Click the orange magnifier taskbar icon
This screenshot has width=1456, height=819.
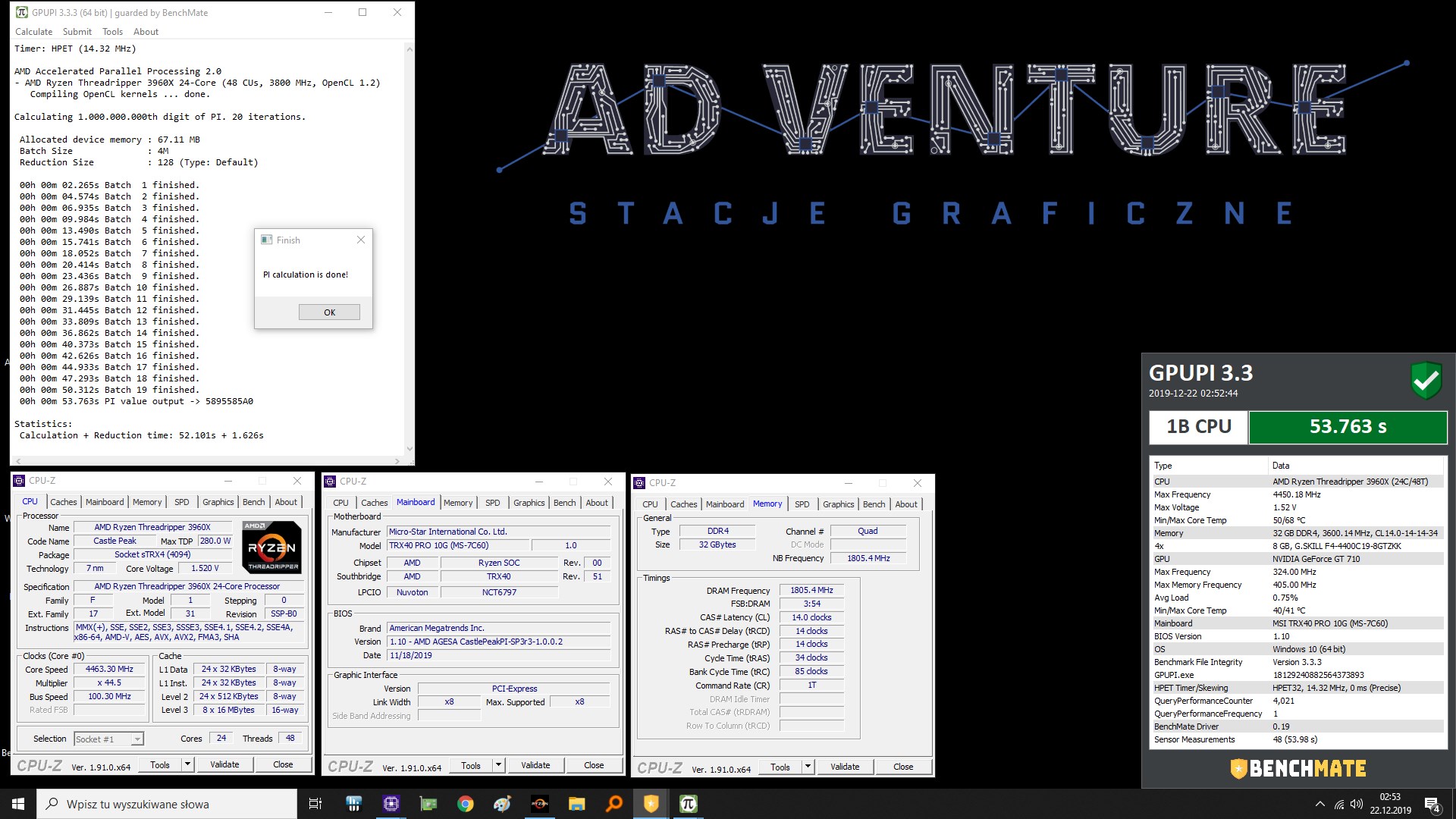click(614, 804)
